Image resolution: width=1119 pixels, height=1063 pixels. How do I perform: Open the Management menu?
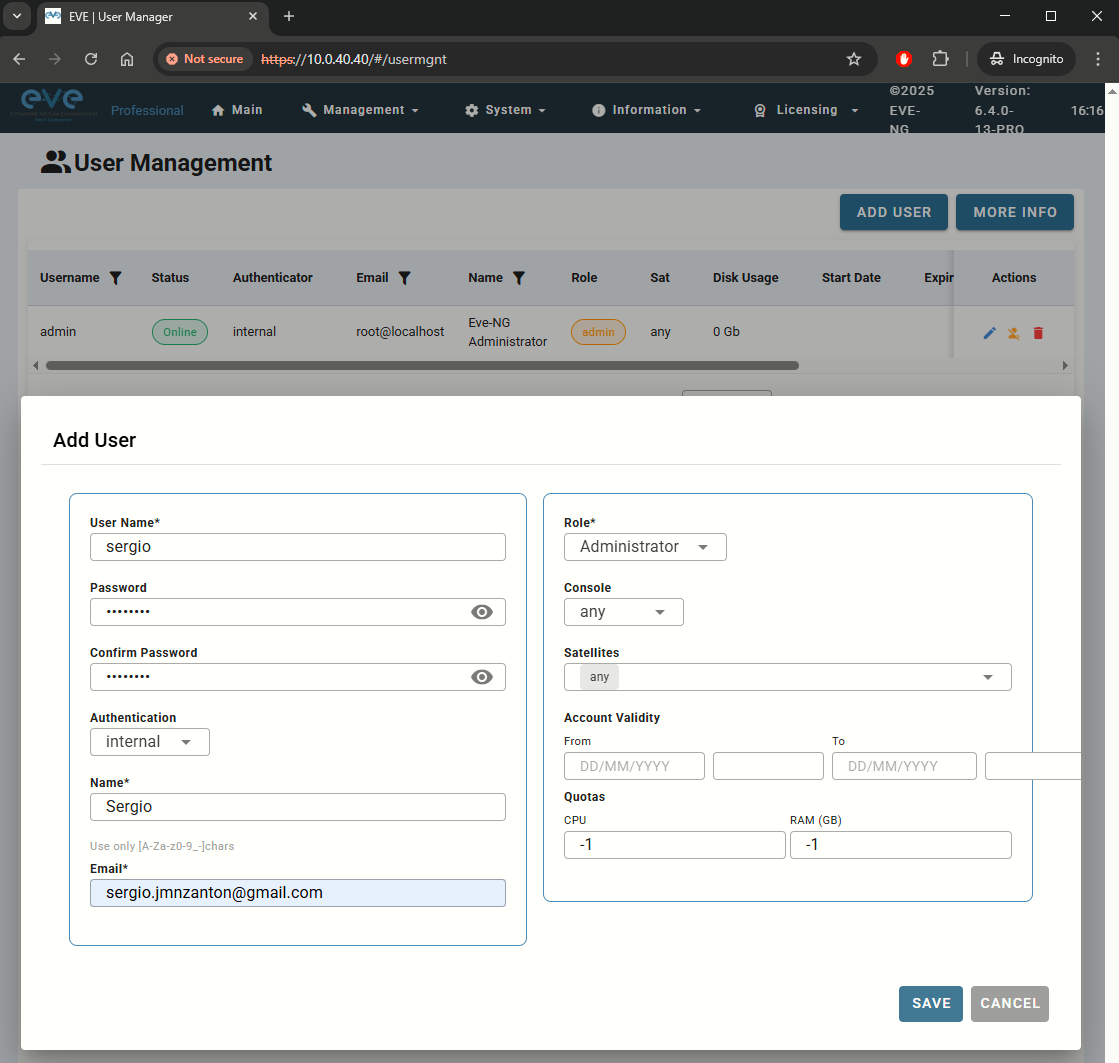(361, 110)
